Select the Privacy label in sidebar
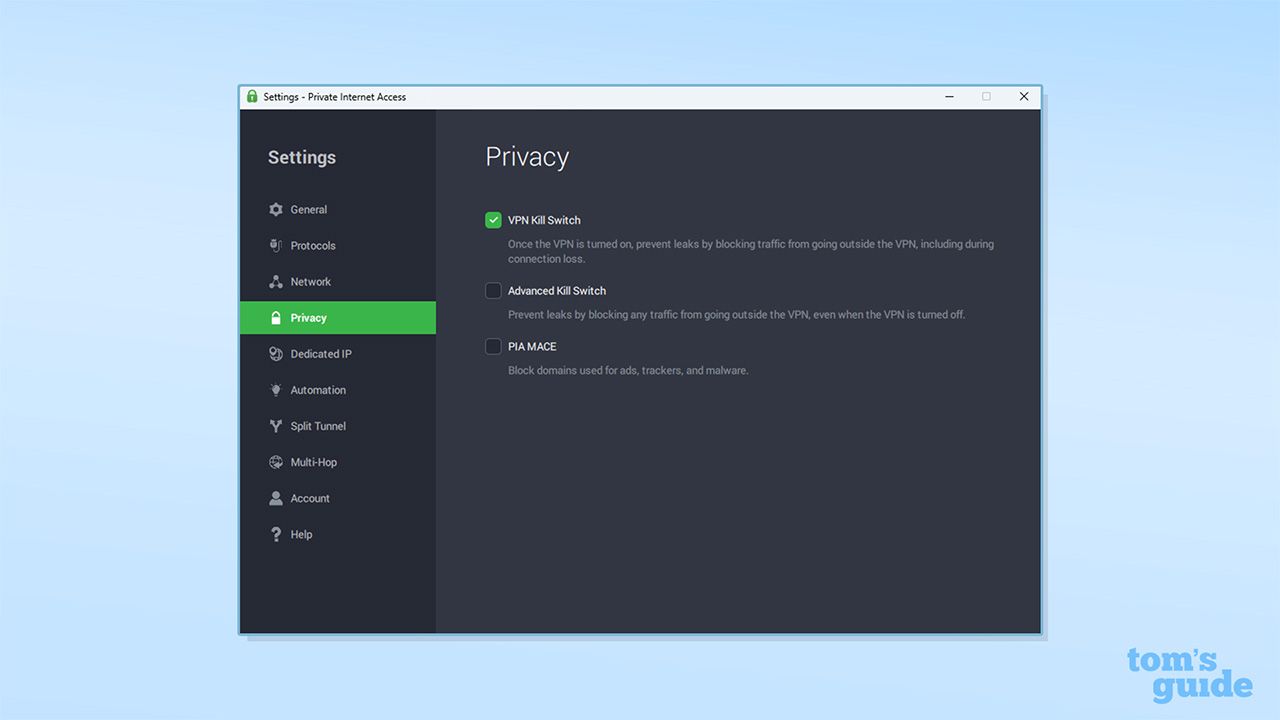1280x720 pixels. [x=309, y=318]
